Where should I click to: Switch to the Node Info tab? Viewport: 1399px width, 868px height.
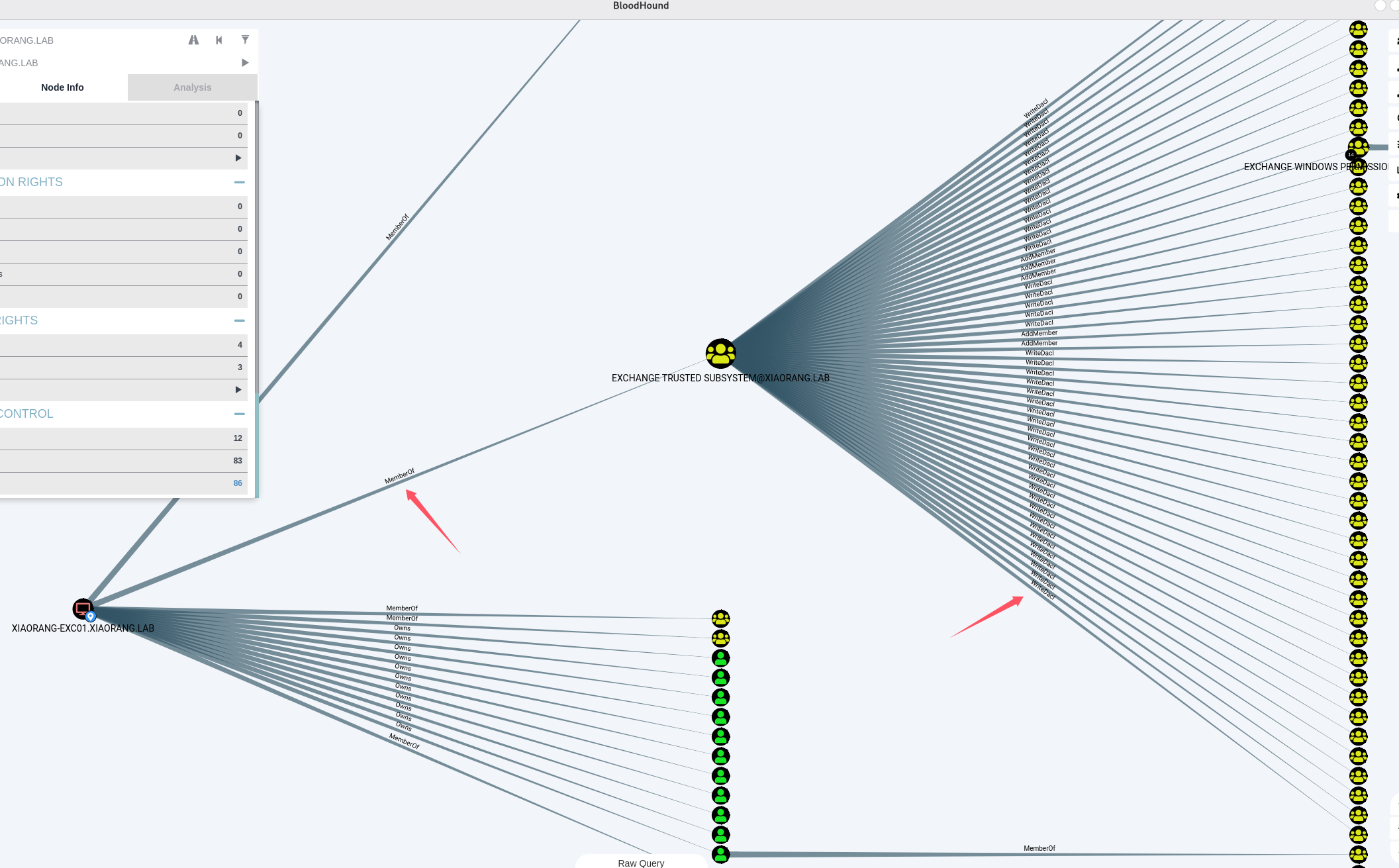tap(62, 87)
